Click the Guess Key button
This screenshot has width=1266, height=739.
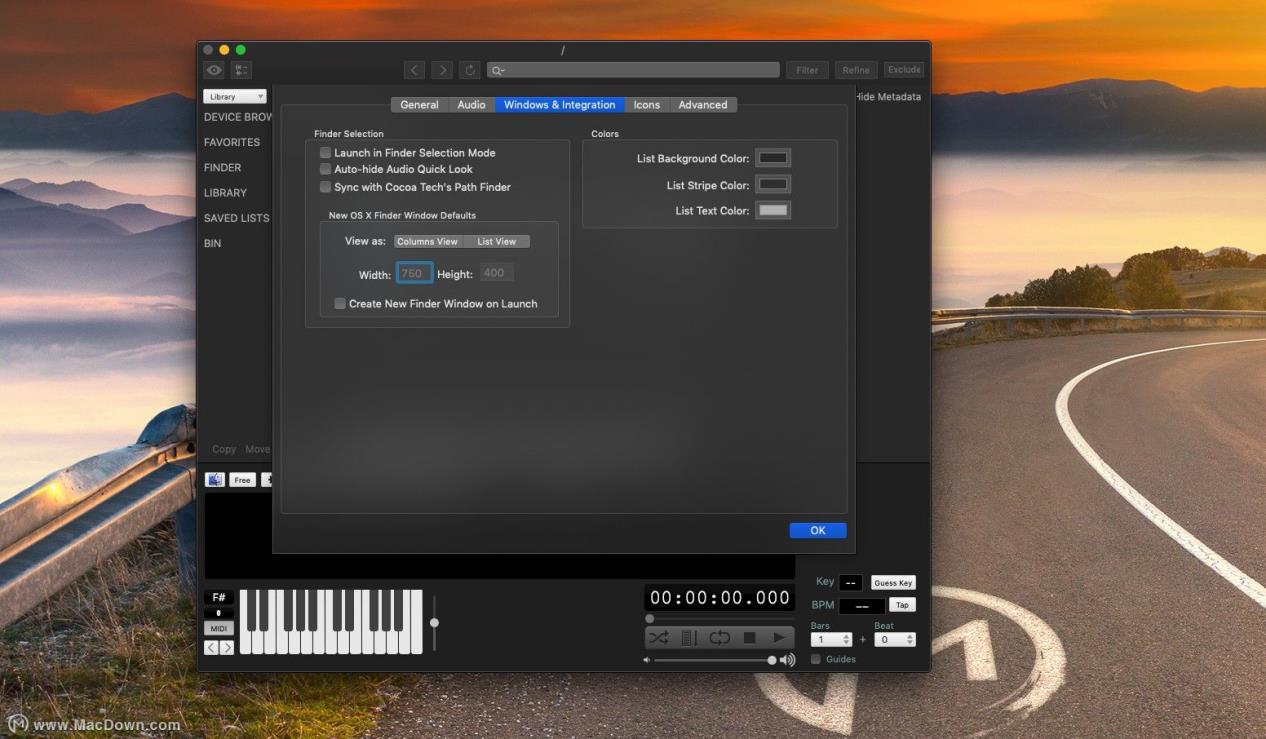[x=892, y=583]
